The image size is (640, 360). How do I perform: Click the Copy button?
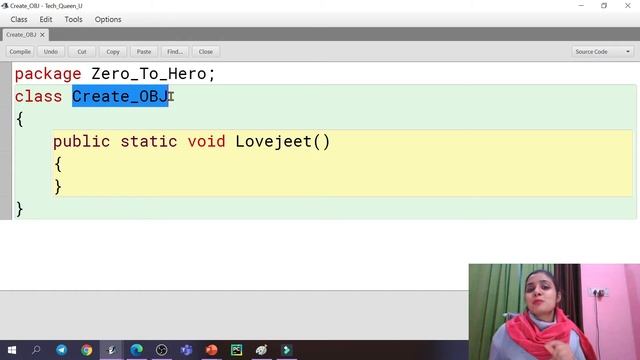click(x=113, y=51)
